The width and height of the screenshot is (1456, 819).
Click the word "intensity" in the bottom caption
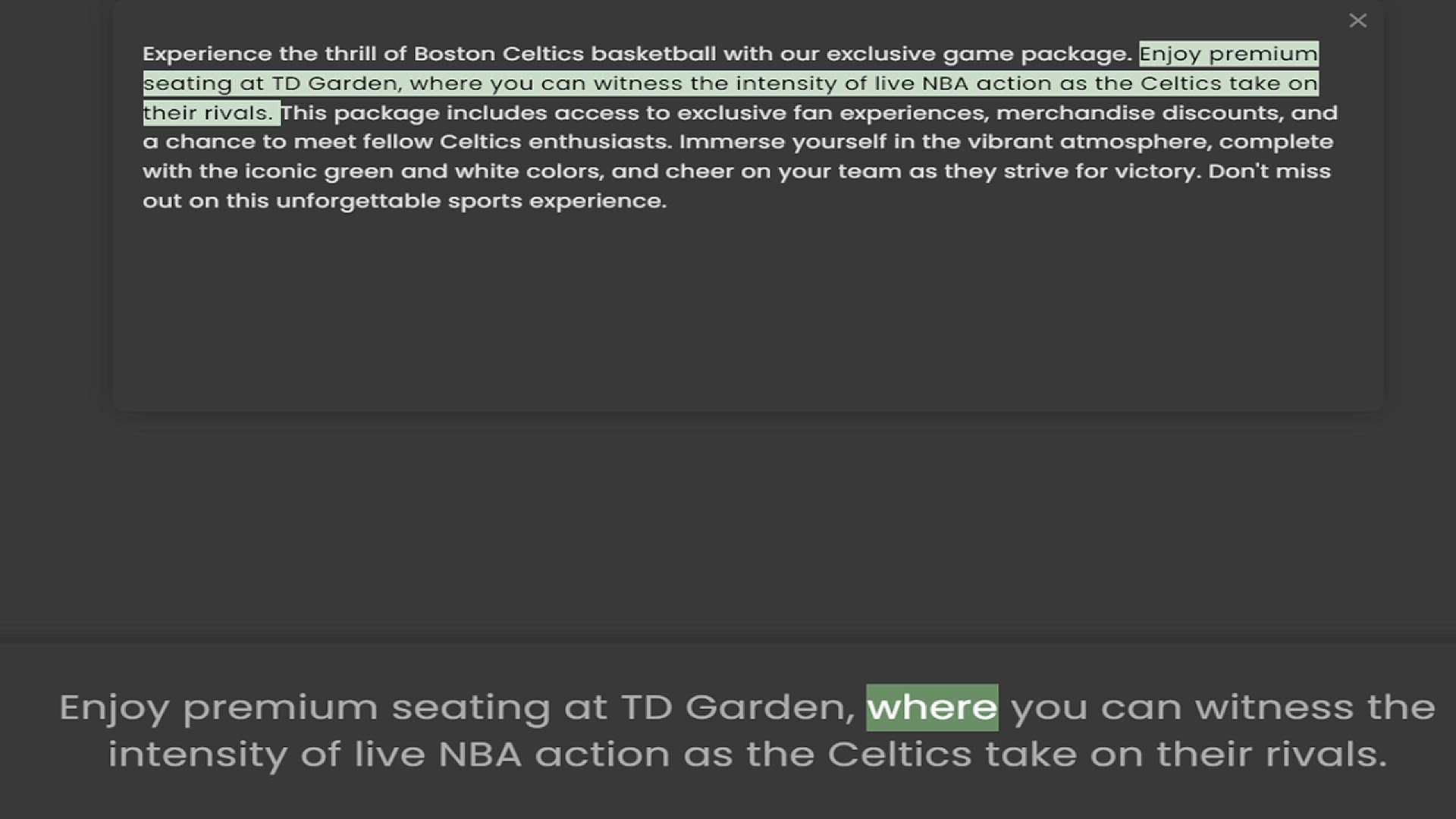pyautogui.click(x=198, y=755)
